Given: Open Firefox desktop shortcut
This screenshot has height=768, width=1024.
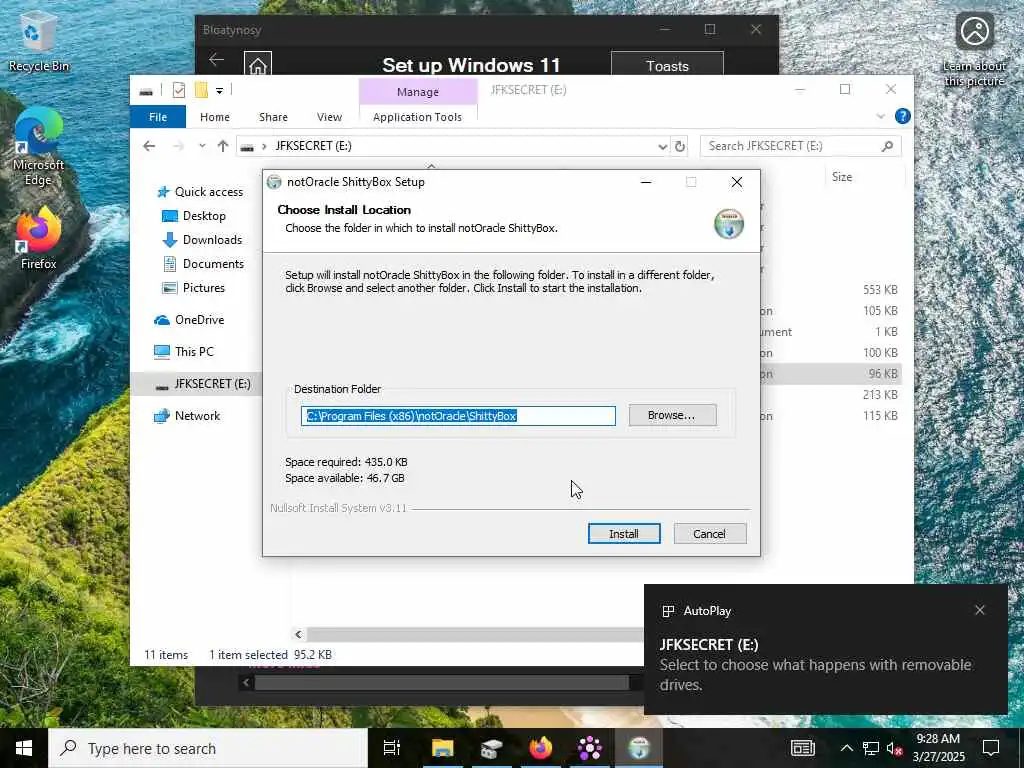Looking at the screenshot, I should [x=39, y=238].
